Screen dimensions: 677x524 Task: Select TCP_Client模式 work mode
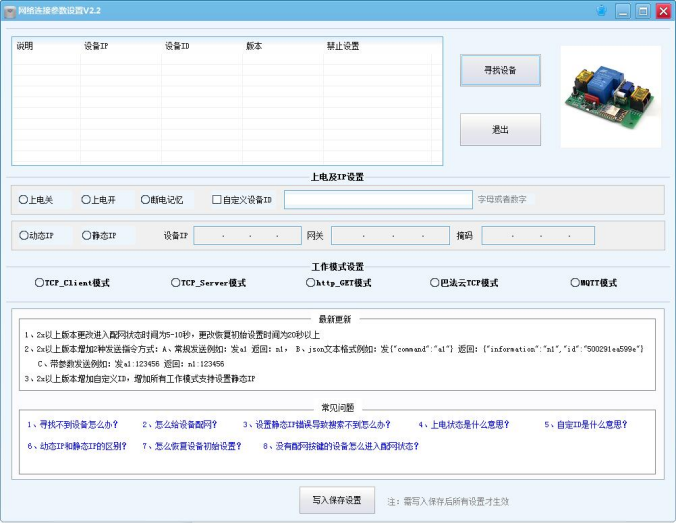pyautogui.click(x=72, y=283)
